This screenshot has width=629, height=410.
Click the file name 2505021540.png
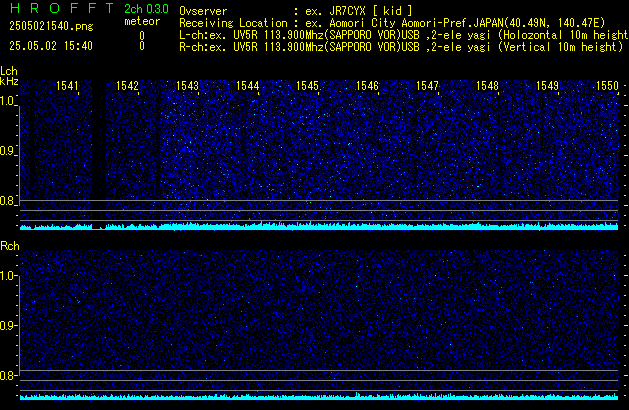51,26
